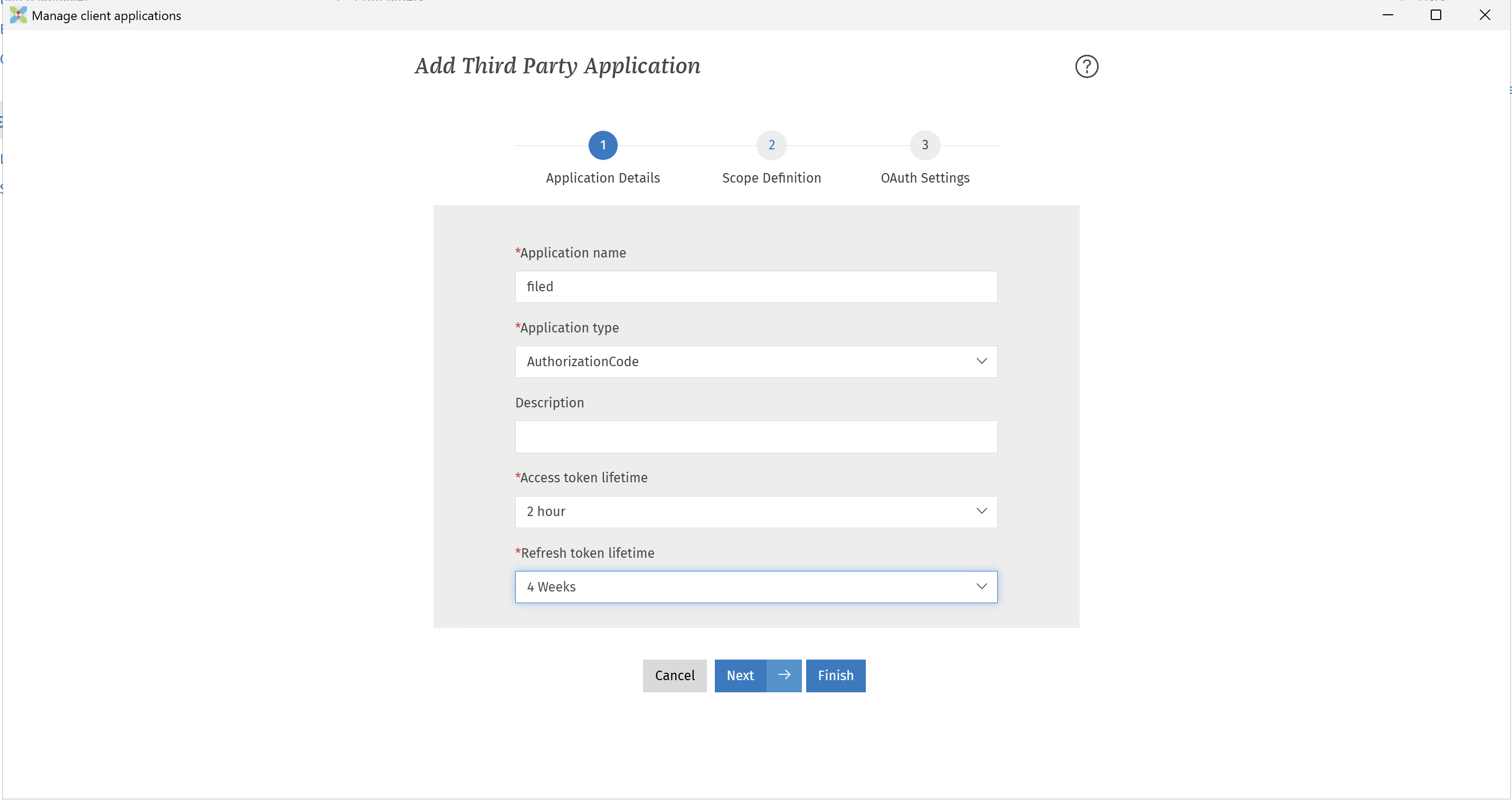Cancel adding the application
1512x801 pixels.
click(674, 675)
